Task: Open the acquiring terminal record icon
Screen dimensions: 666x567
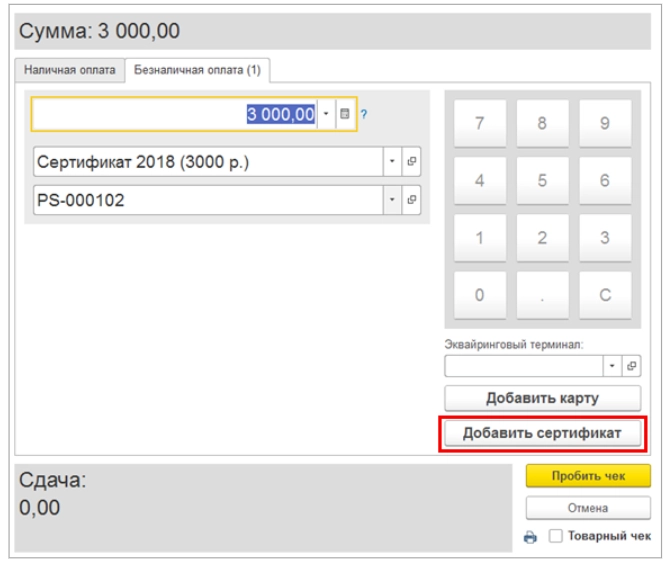Action: (631, 366)
